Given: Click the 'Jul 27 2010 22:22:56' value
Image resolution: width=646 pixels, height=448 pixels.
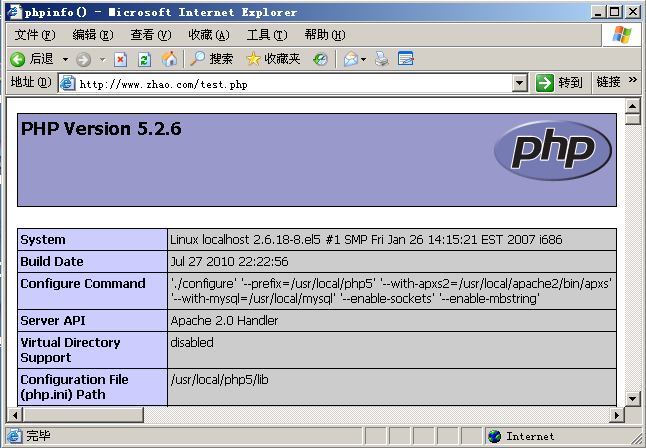Looking at the screenshot, I should (x=229, y=261).
